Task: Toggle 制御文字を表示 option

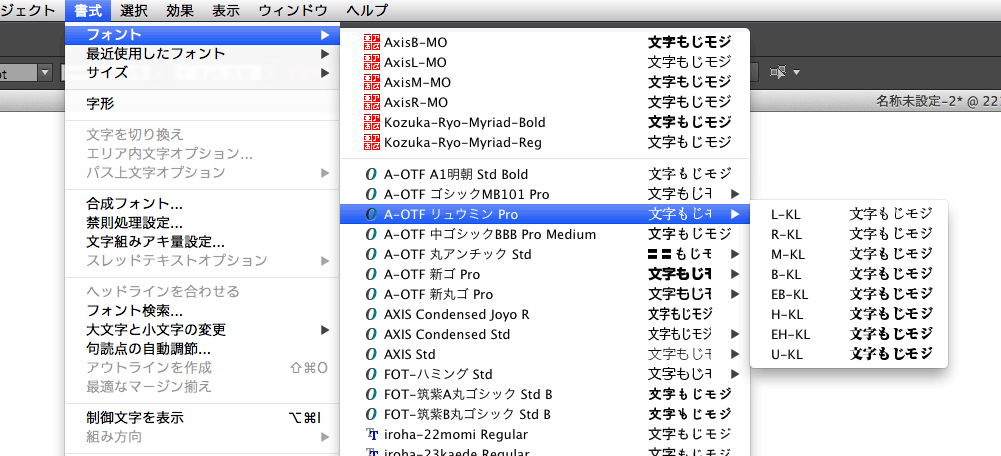Action: 202,418
